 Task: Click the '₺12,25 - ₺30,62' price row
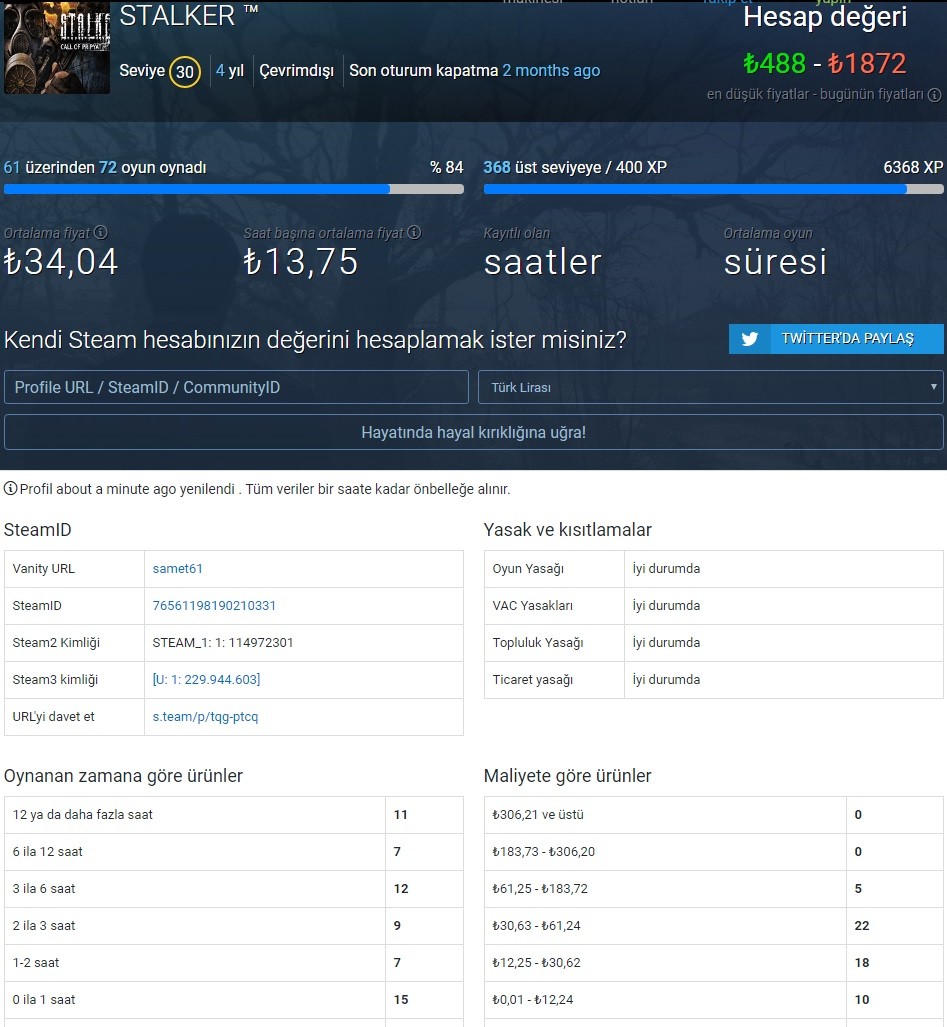pos(713,963)
